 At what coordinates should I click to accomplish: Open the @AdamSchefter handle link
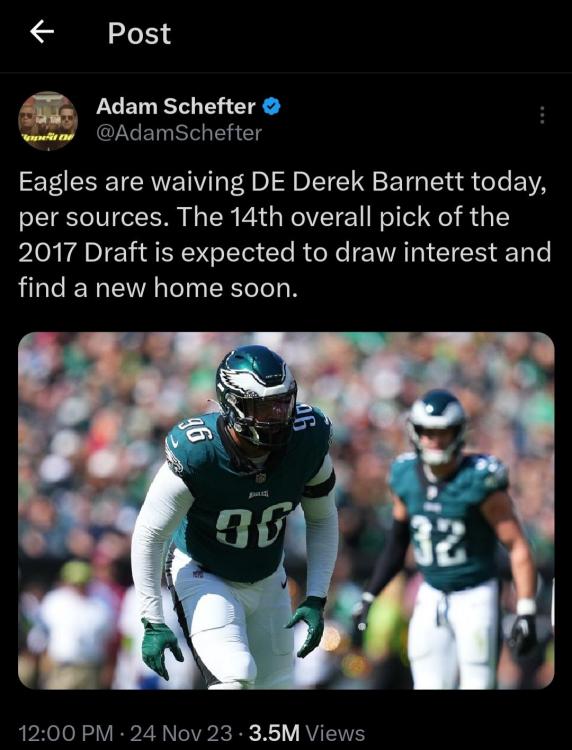[179, 133]
